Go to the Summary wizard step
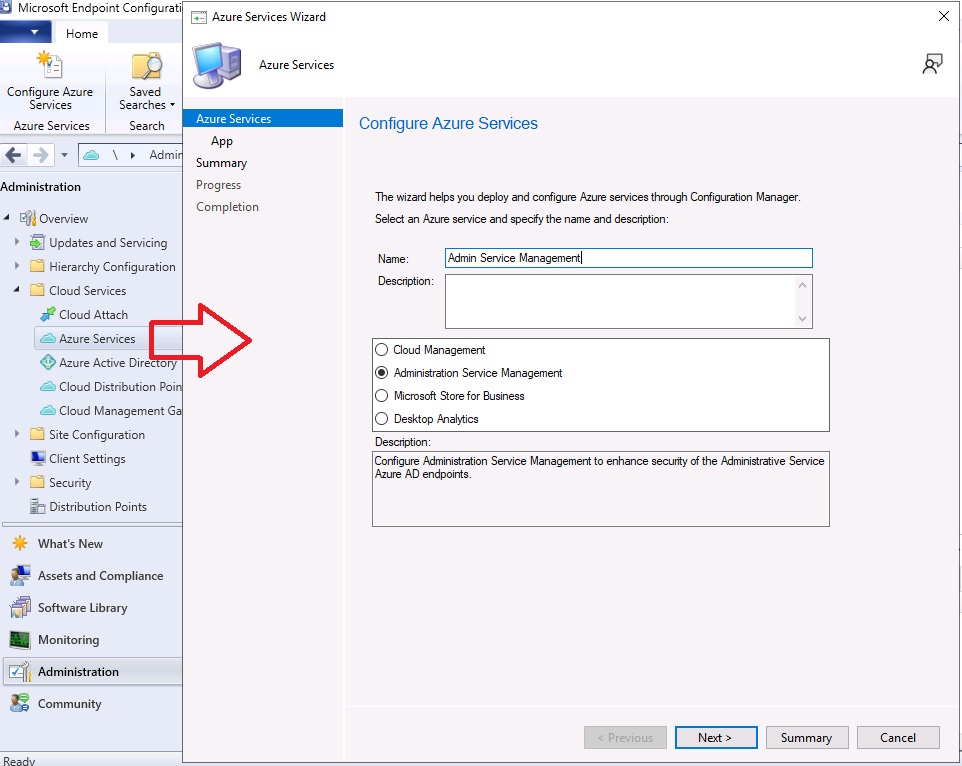Viewport: 962px width, 766px height. coord(221,163)
